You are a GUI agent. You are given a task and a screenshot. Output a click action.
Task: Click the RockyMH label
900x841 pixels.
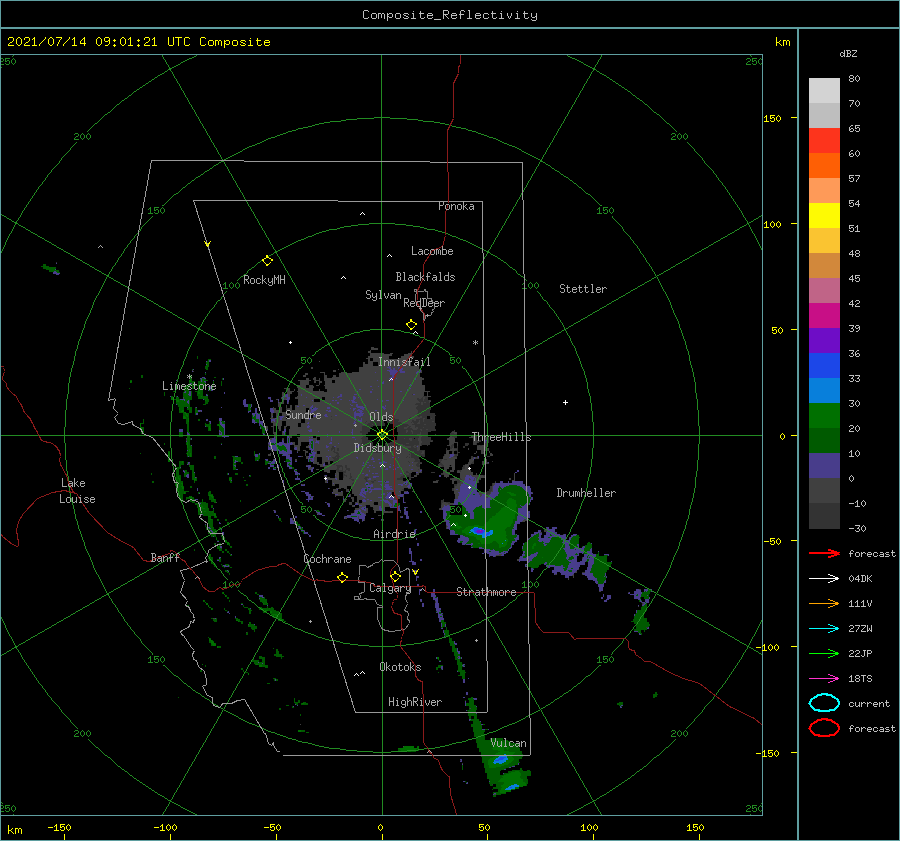264,280
